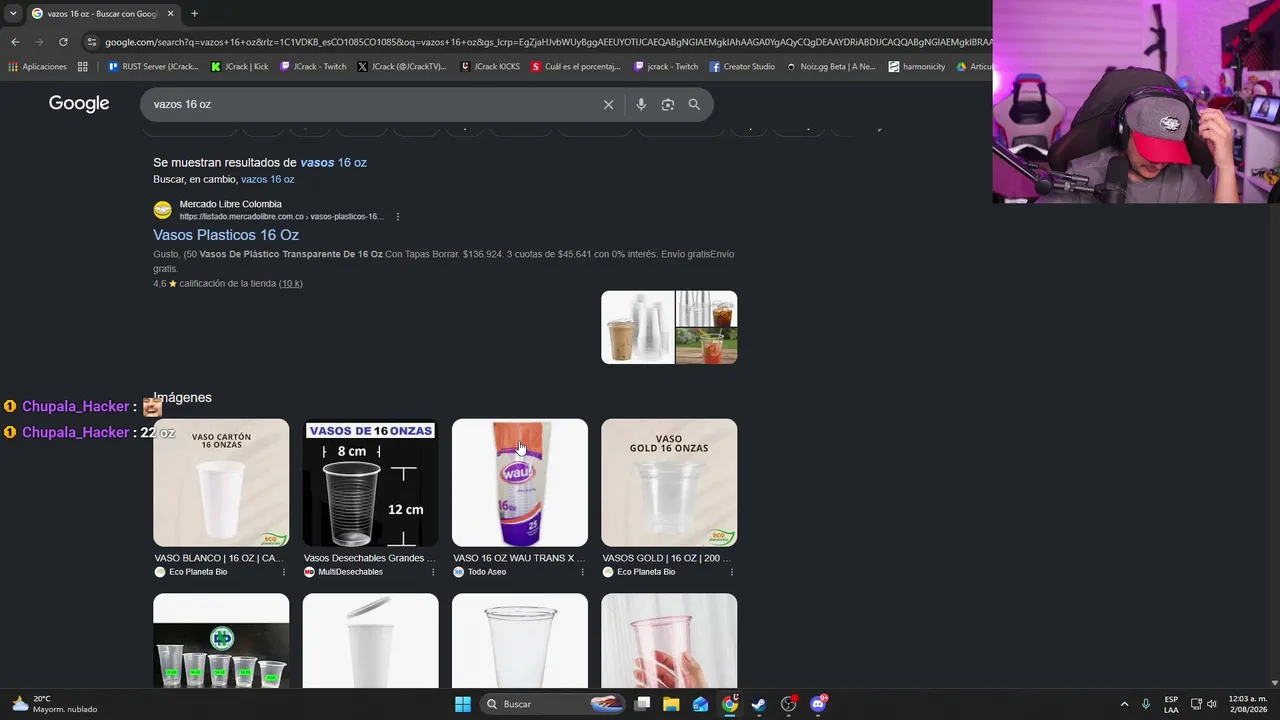Open the weather widget showing 20°C
The image size is (1280, 720).
click(x=55, y=704)
